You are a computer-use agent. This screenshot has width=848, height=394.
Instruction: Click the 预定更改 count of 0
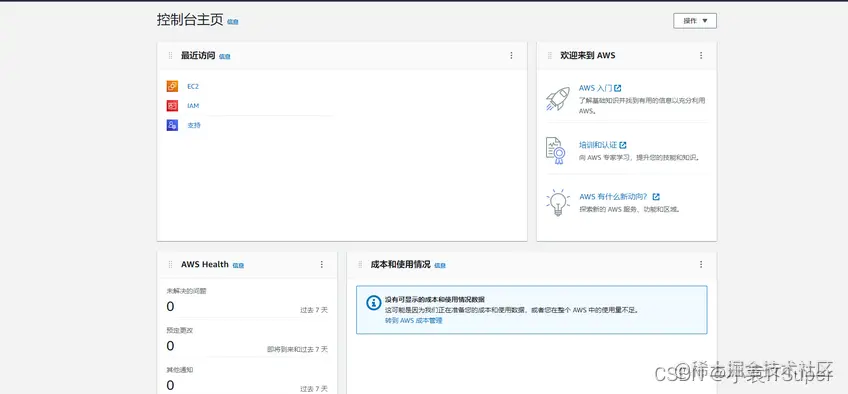(x=170, y=346)
